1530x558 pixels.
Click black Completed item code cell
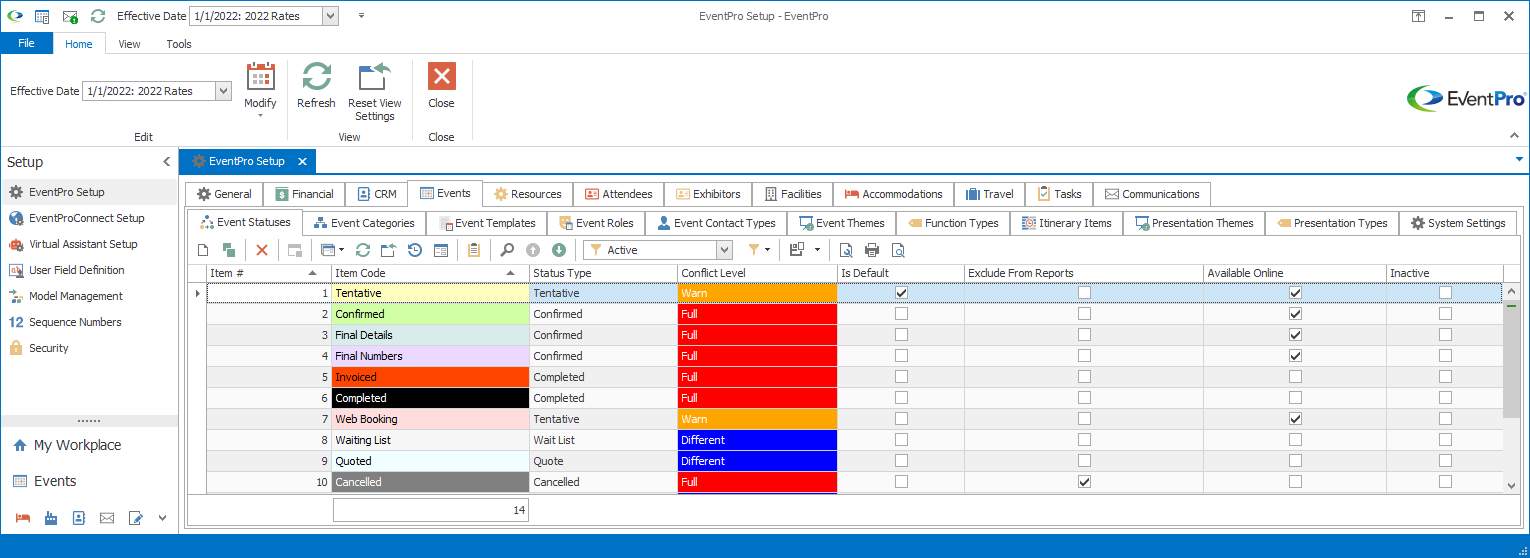(x=430, y=398)
